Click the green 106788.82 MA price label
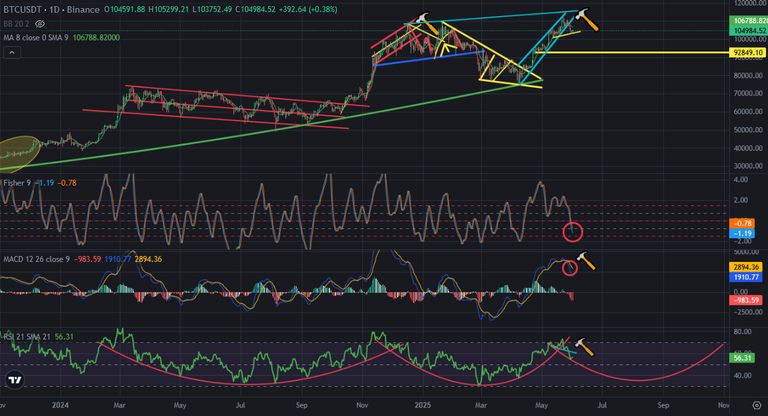Image resolution: width=768 pixels, height=416 pixels. pyautogui.click(x=748, y=21)
